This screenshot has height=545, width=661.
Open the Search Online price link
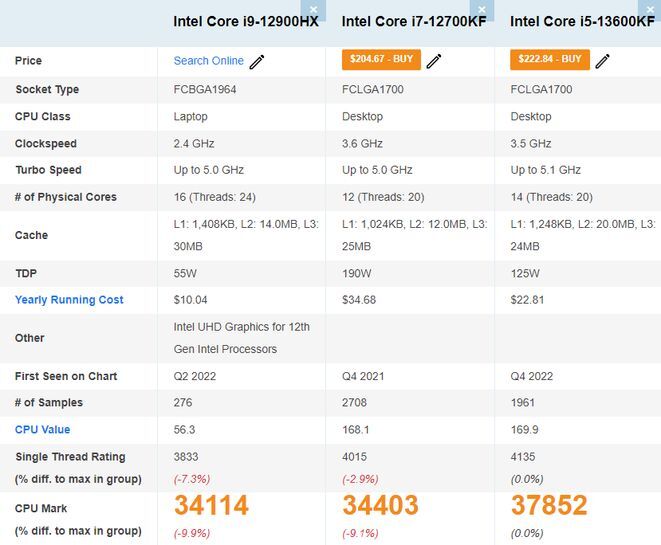208,61
